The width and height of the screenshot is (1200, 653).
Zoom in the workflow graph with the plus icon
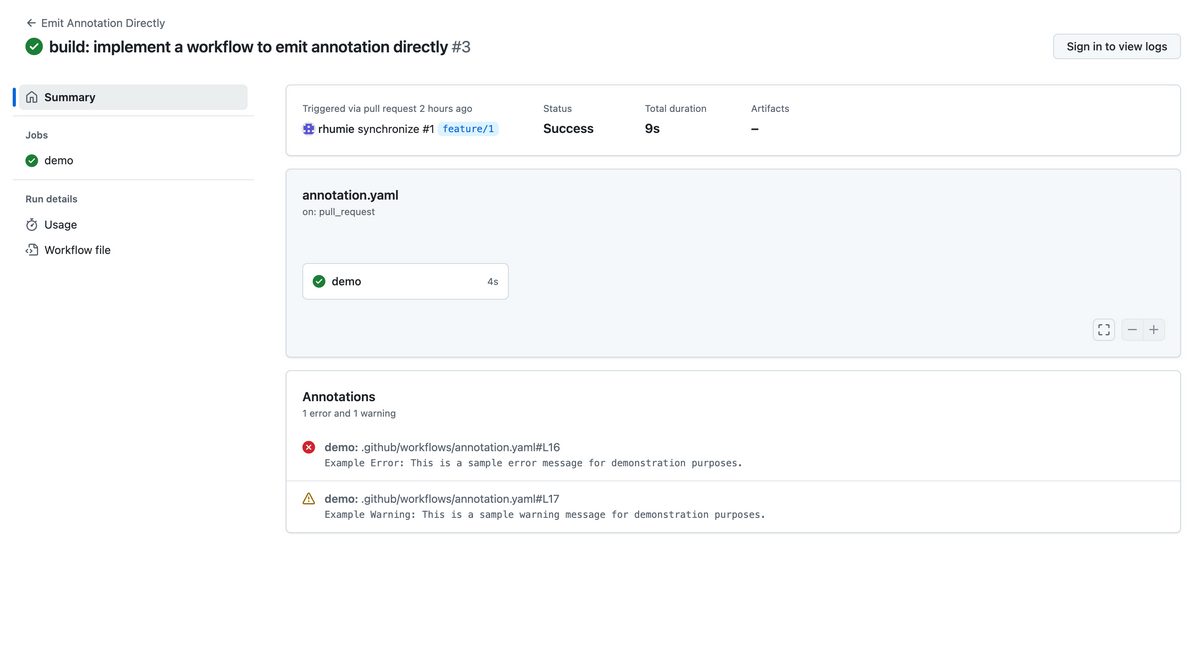coord(1154,329)
